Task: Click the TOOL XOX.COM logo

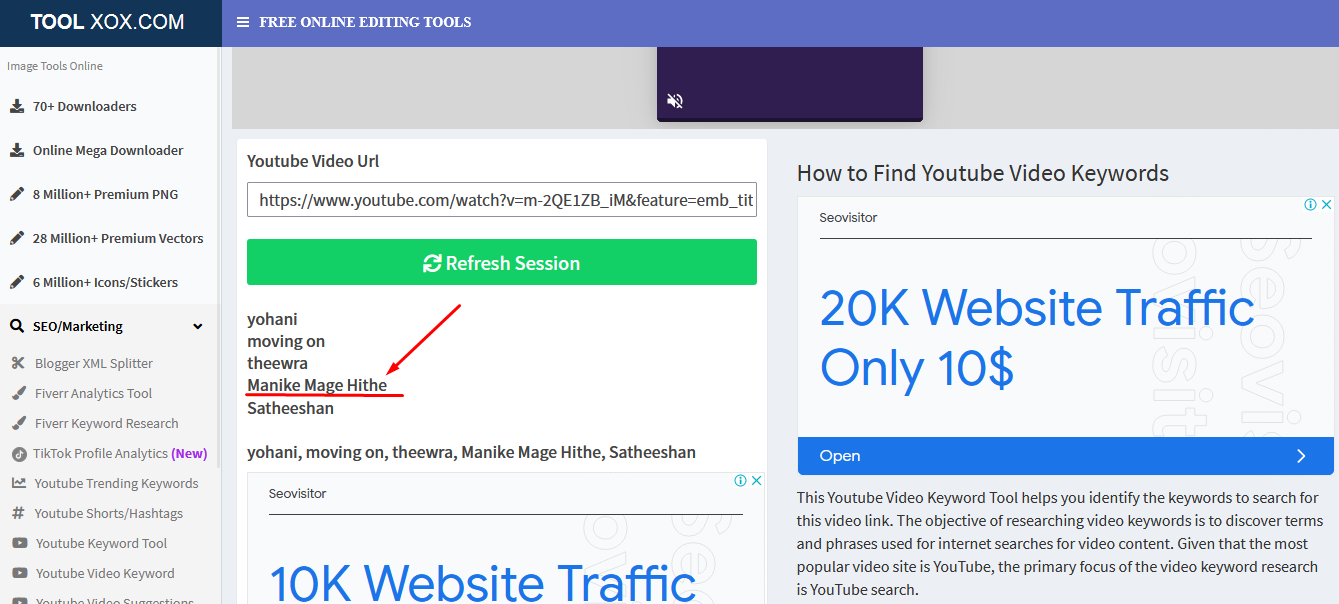Action: point(108,22)
